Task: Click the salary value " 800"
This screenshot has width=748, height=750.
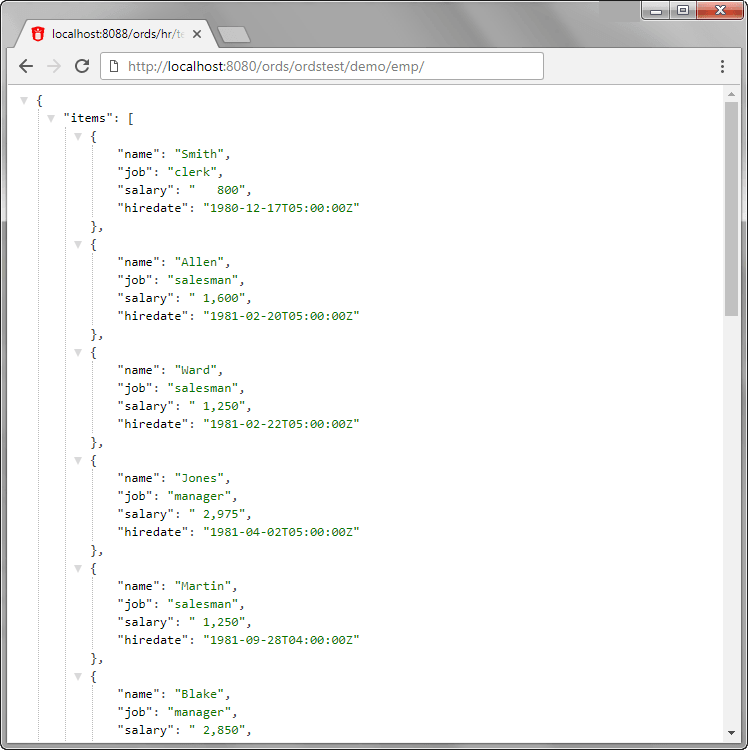Action: coord(217,190)
